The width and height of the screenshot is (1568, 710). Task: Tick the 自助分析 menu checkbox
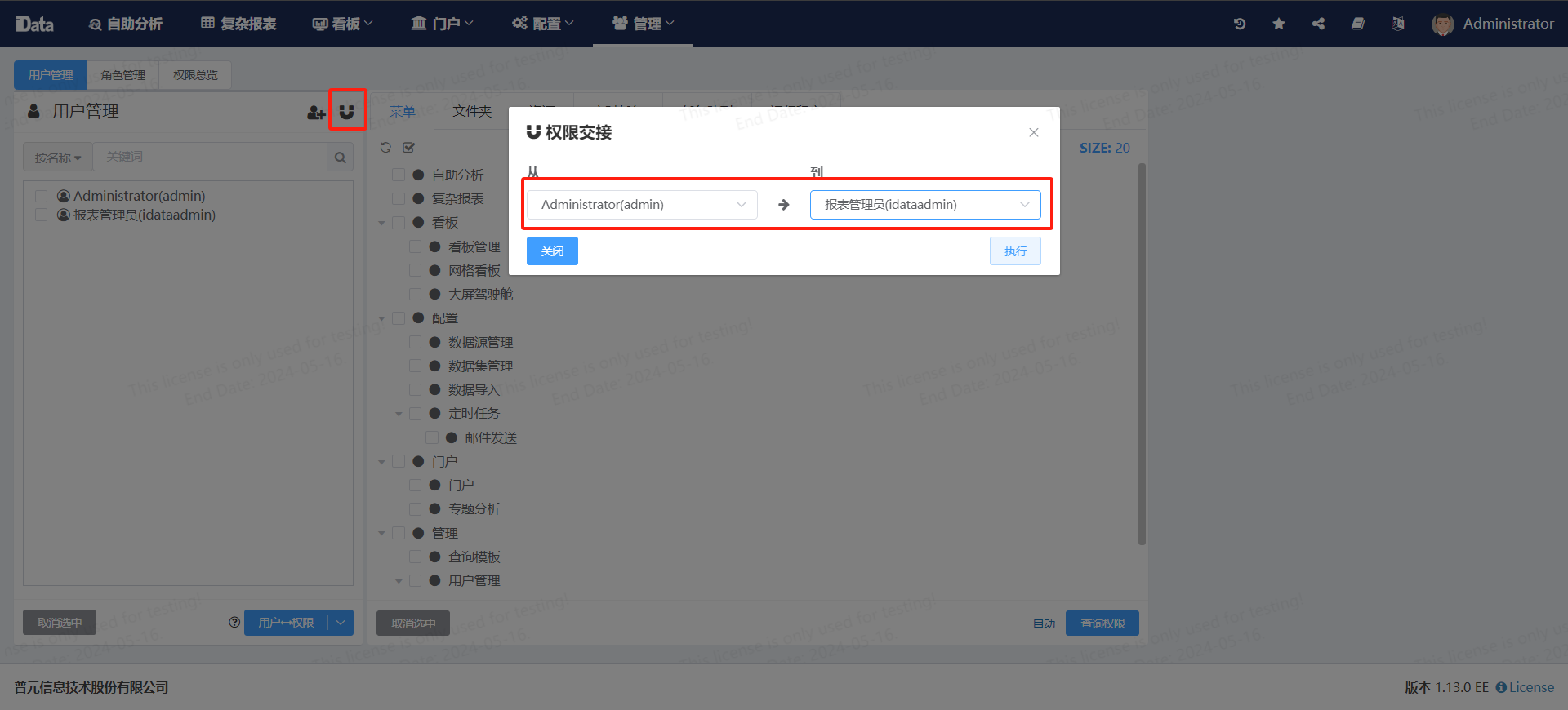pyautogui.click(x=399, y=175)
